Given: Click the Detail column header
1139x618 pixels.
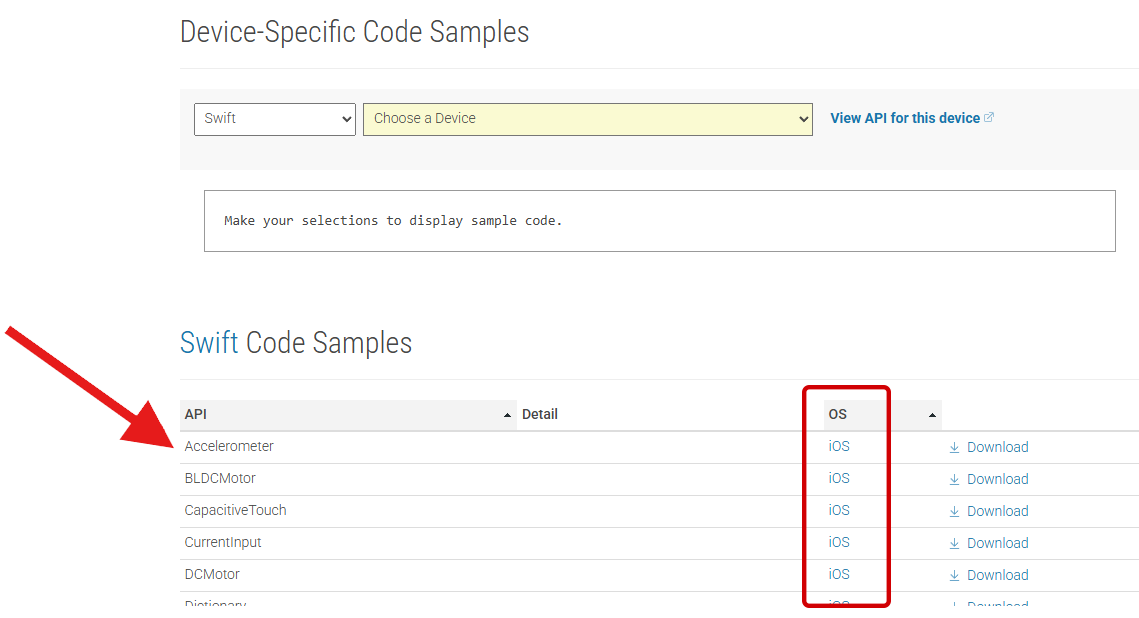Looking at the screenshot, I should click(540, 414).
